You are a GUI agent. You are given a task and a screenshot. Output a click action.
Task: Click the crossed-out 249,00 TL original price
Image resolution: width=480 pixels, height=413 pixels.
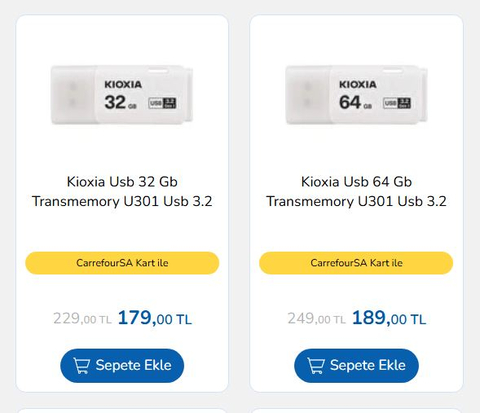point(317,318)
